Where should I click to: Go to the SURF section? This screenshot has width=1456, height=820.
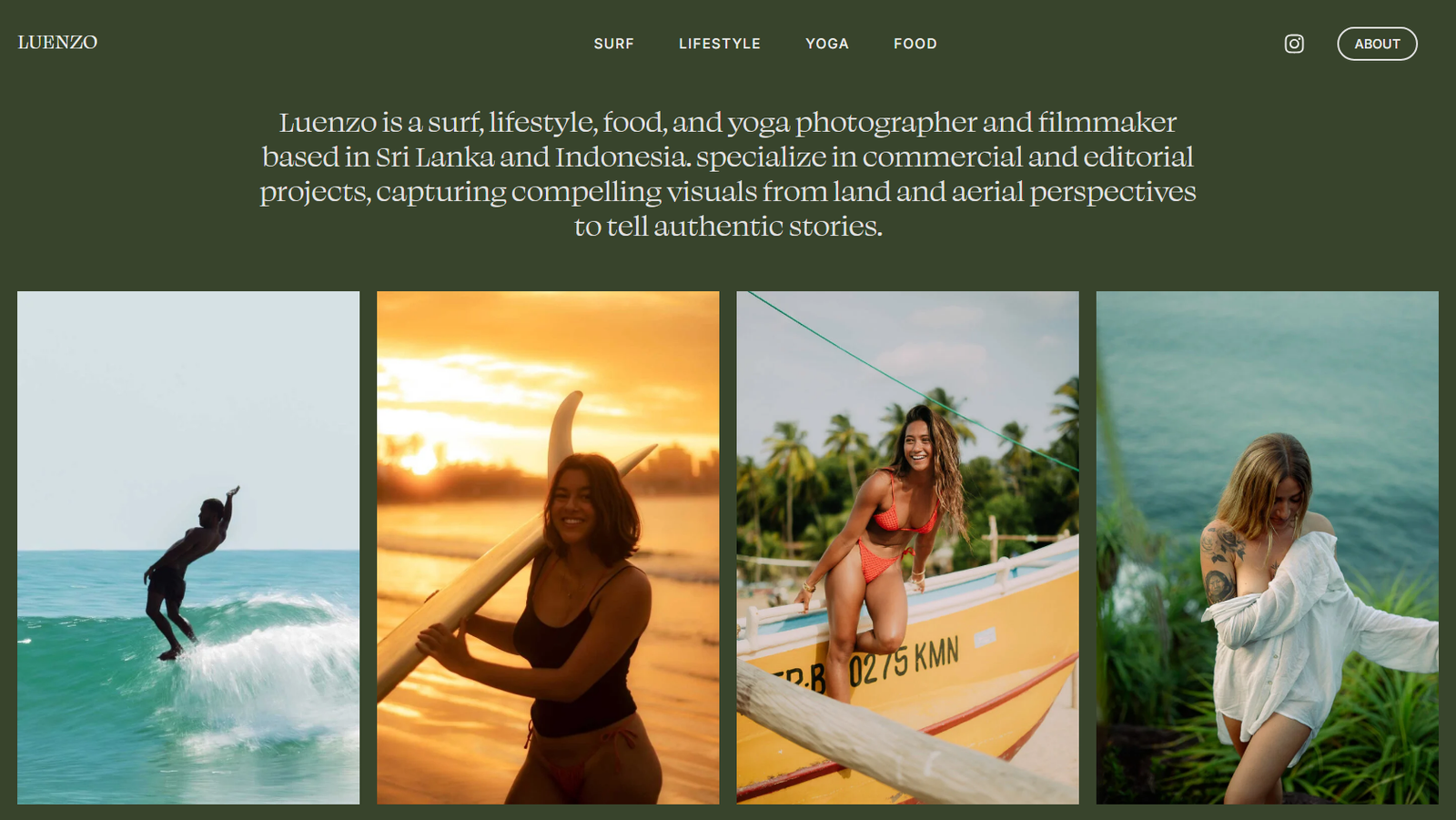(613, 44)
